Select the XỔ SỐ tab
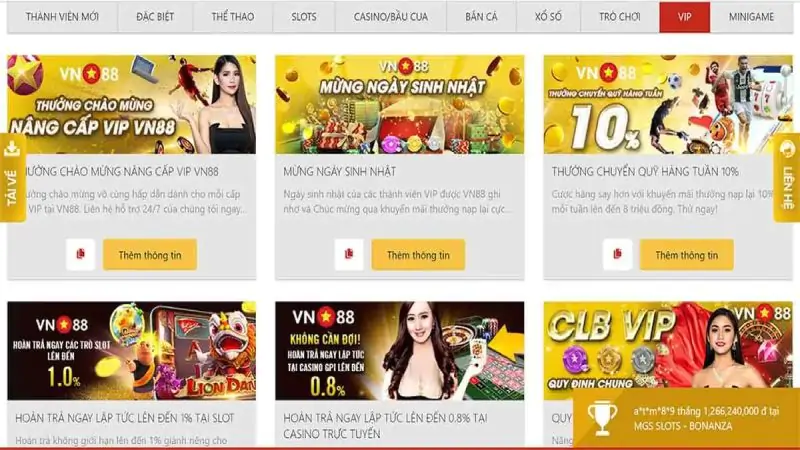Image resolution: width=800 pixels, height=450 pixels. pyautogui.click(x=548, y=17)
